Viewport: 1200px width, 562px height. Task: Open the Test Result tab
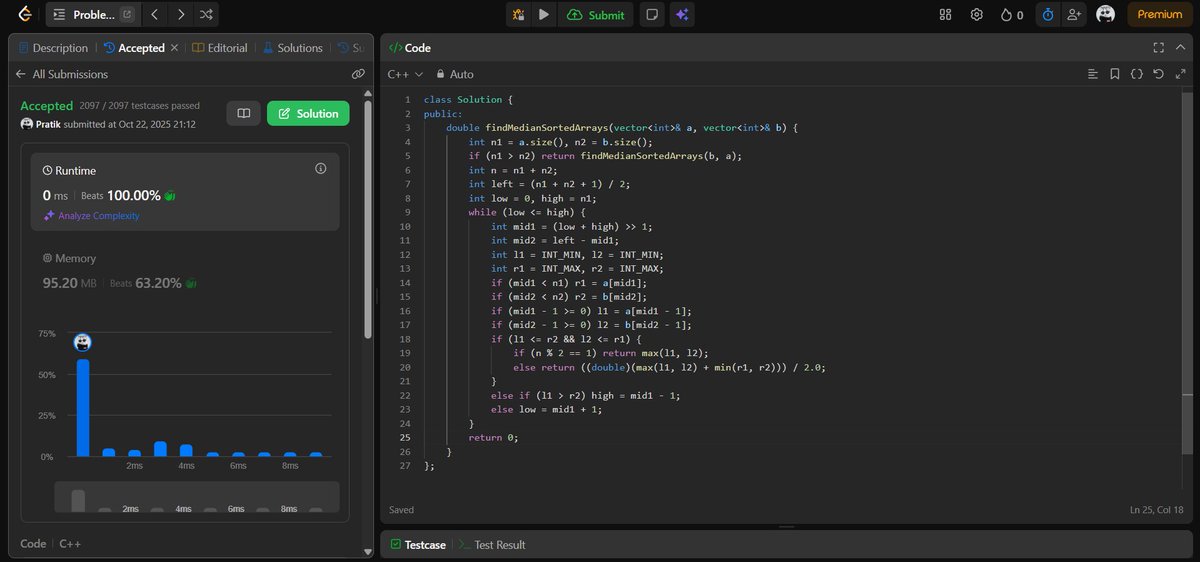click(x=492, y=544)
